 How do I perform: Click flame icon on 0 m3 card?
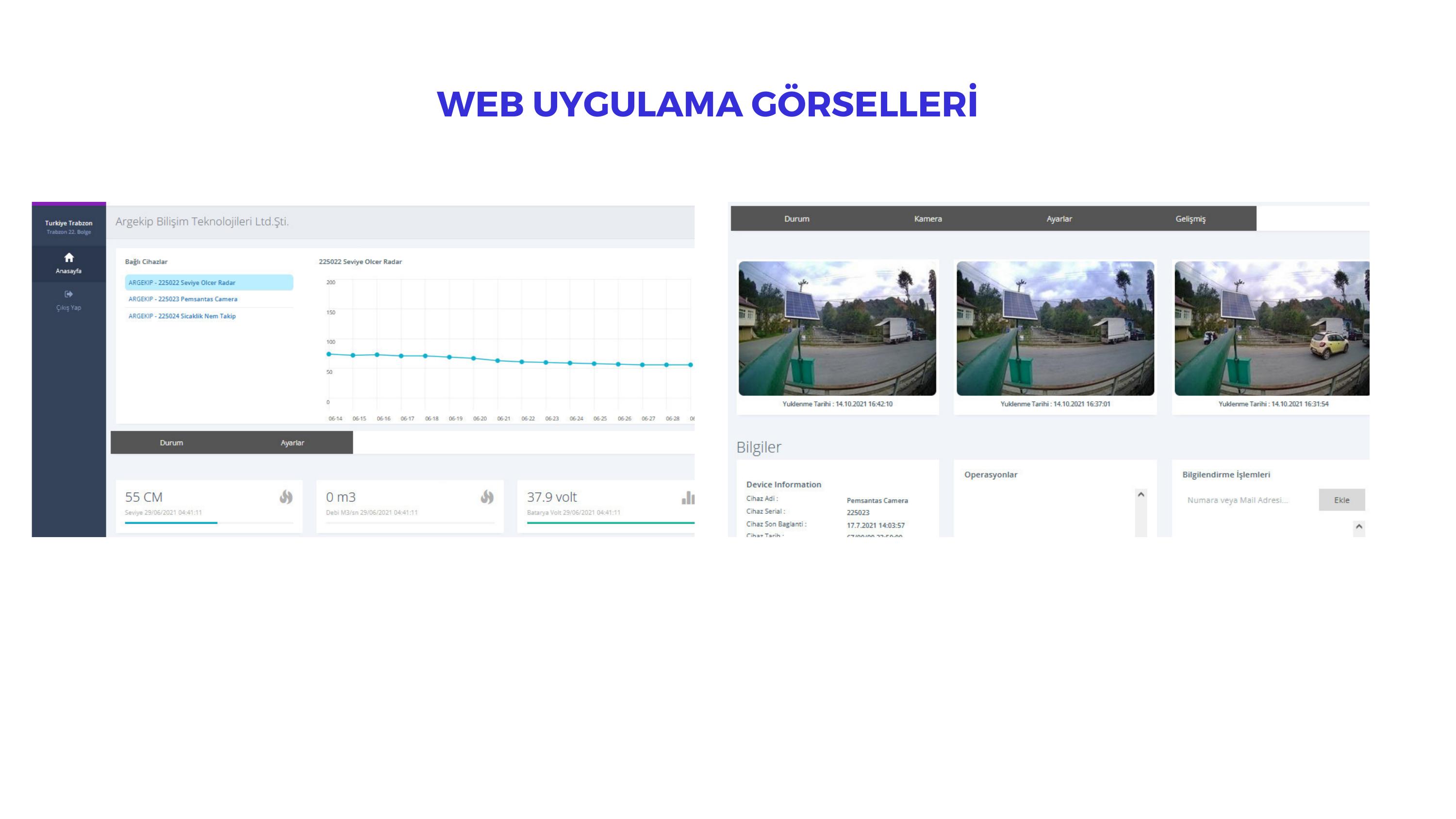pos(487,497)
